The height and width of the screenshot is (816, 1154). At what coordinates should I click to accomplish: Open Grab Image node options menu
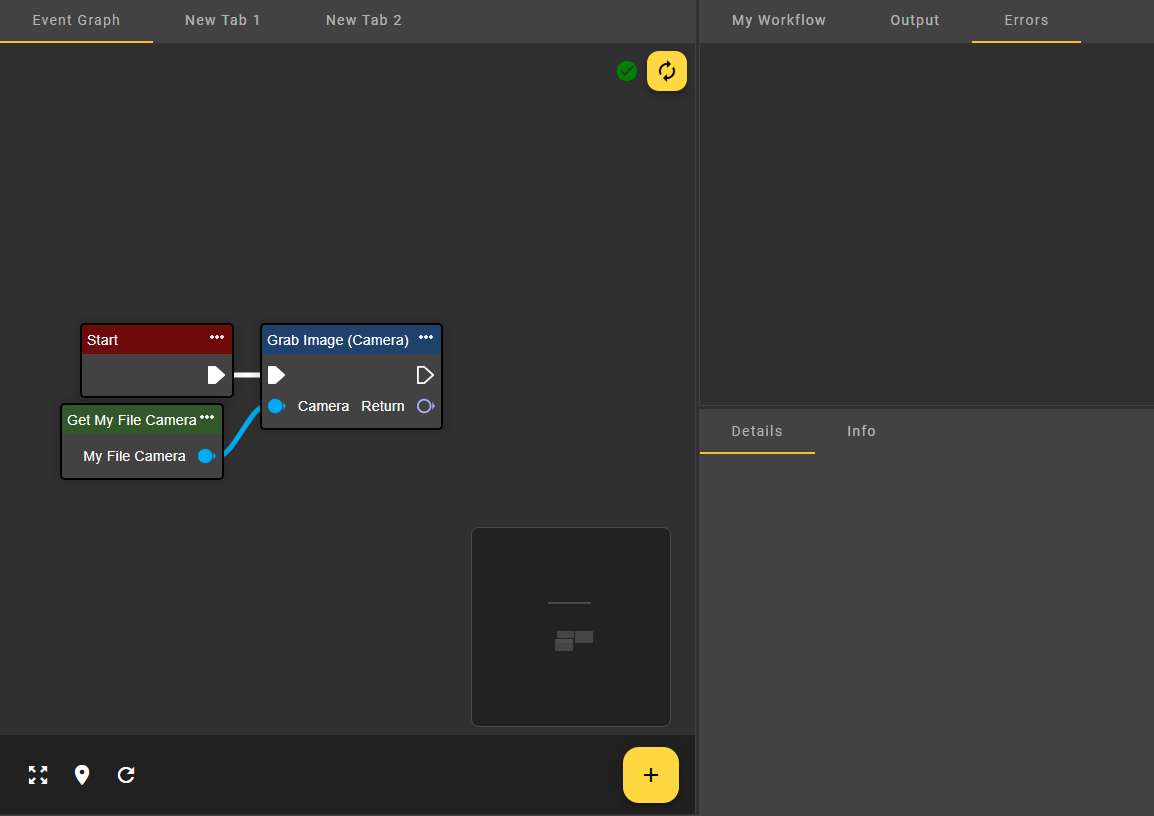click(426, 338)
